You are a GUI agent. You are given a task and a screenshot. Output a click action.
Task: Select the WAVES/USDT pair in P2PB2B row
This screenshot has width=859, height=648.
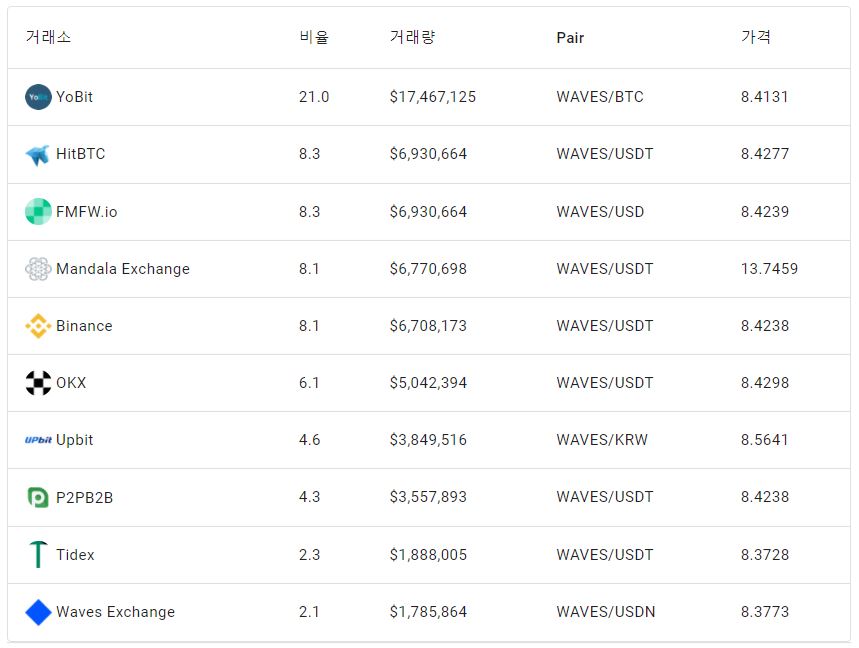(x=605, y=497)
